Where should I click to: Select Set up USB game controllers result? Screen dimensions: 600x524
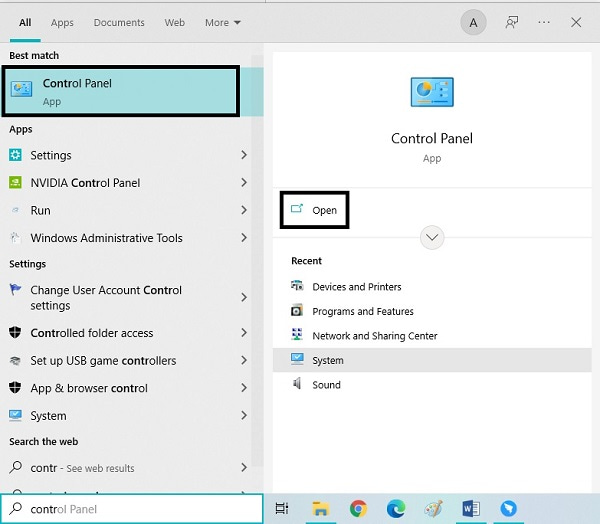click(103, 360)
